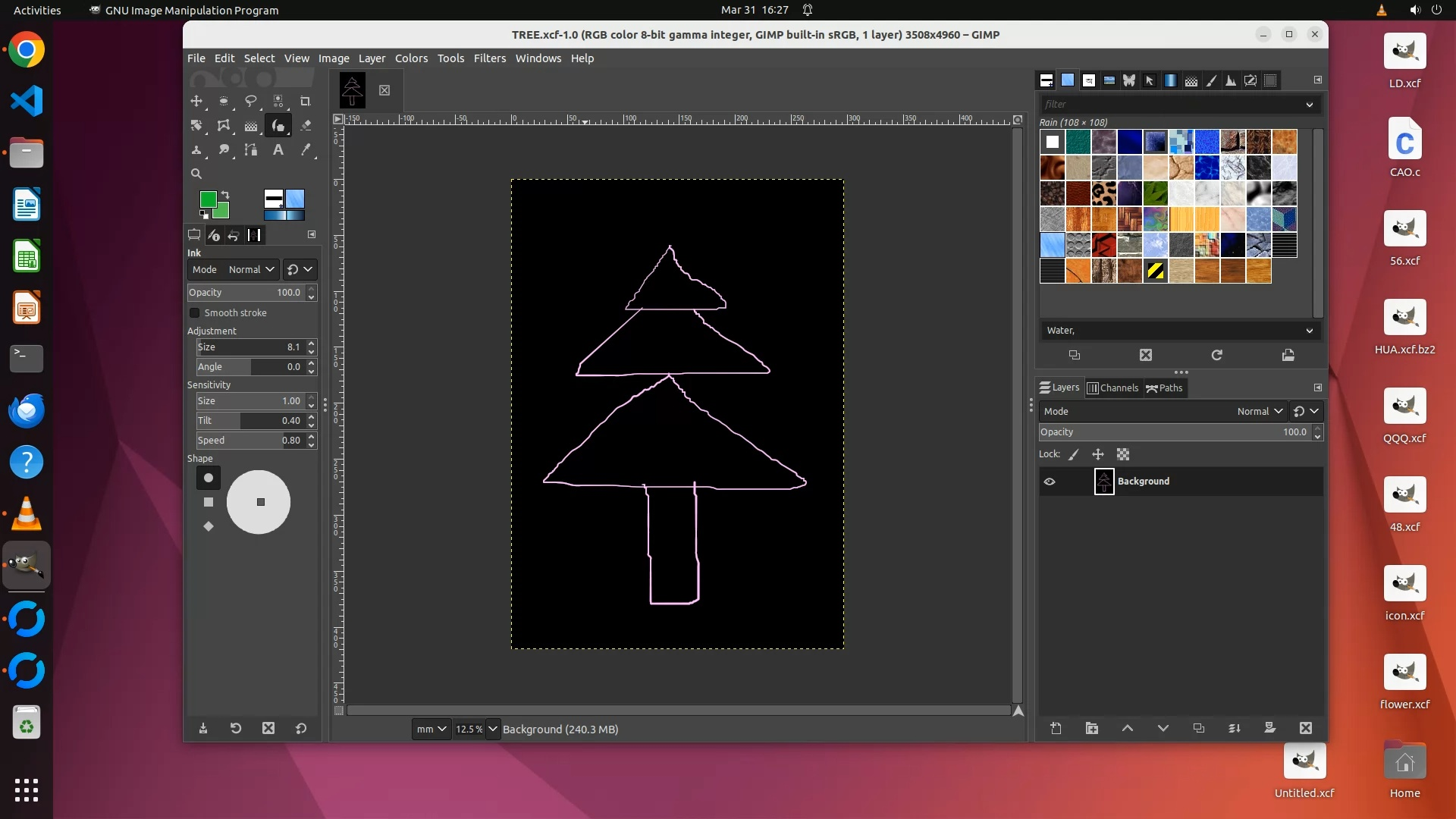
Task: Select the Color Picker eyedropper tool
Action: pyautogui.click(x=306, y=149)
